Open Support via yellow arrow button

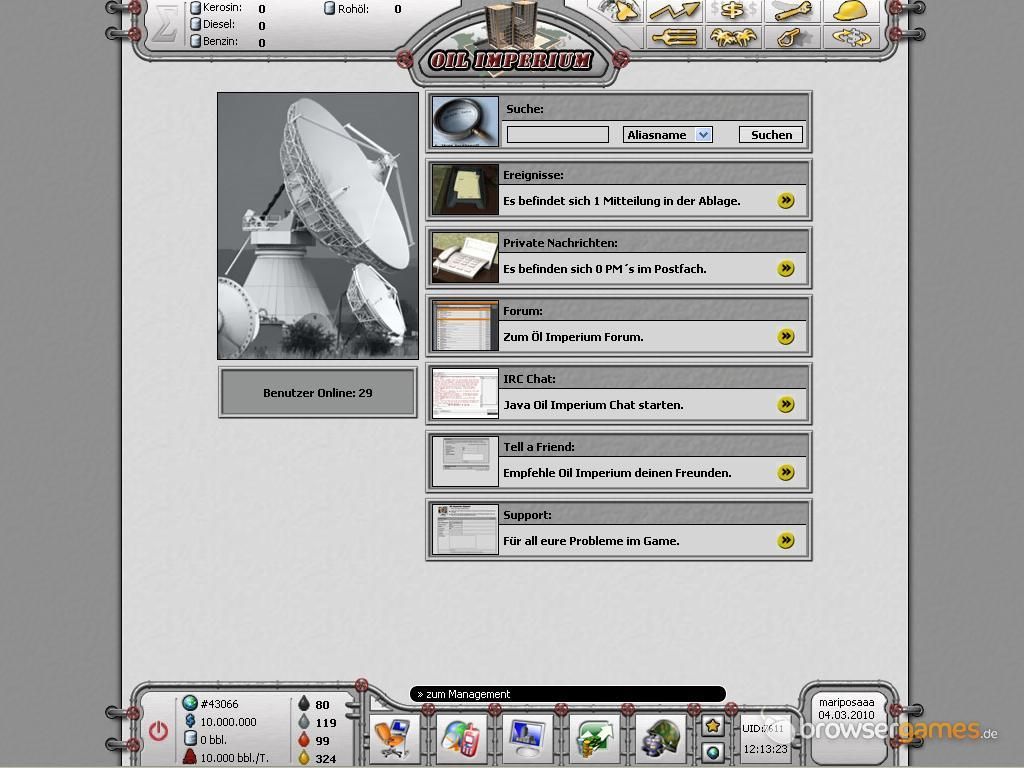(x=786, y=540)
